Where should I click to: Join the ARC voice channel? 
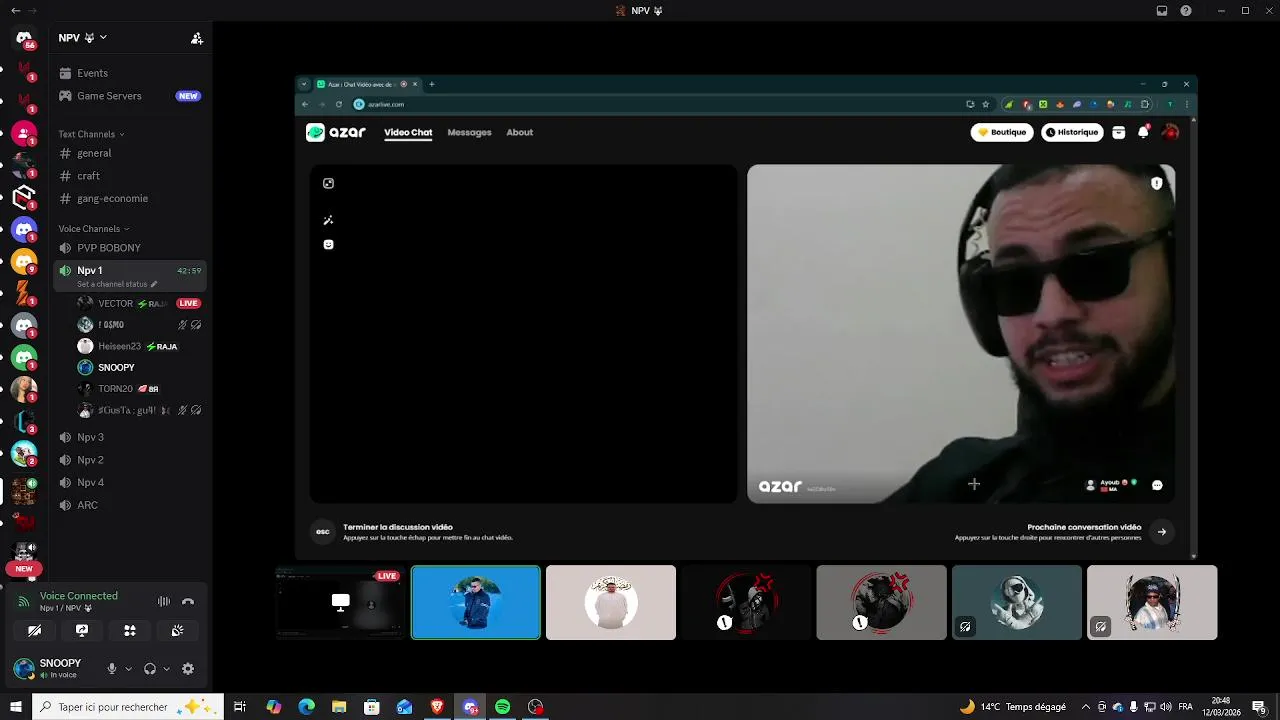(x=130, y=505)
